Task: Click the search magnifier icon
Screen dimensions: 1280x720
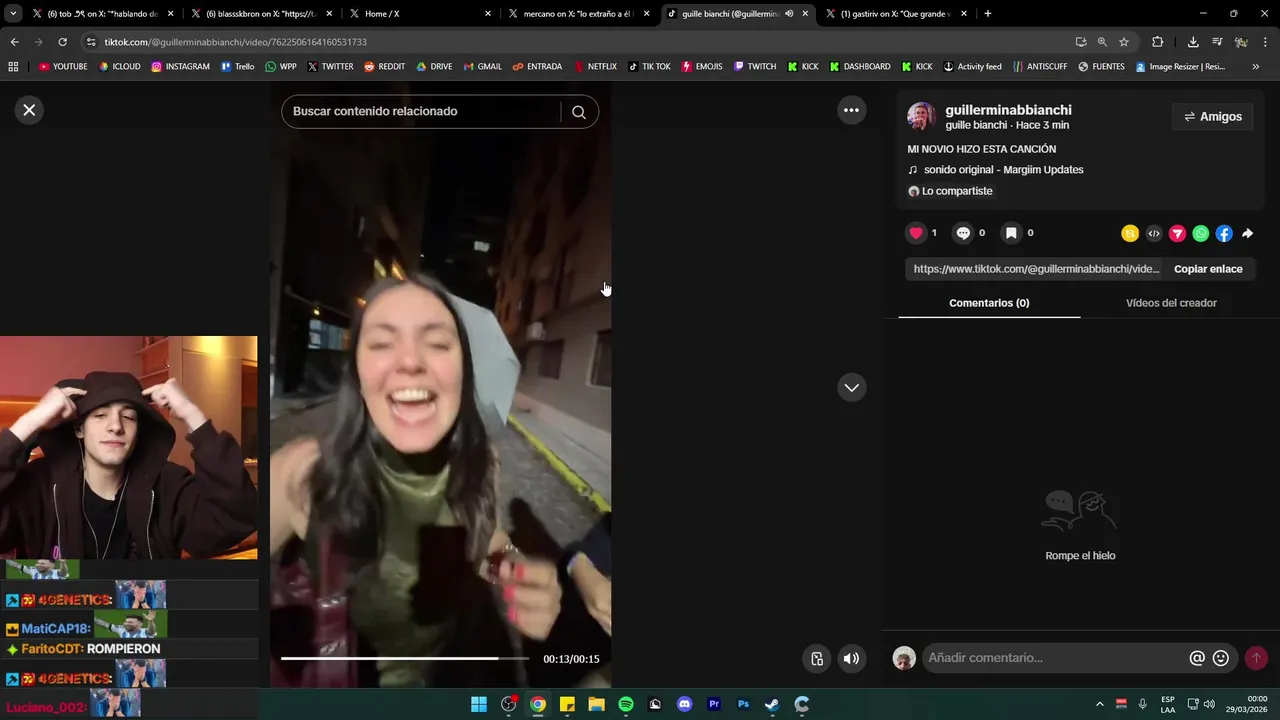Action: click(x=579, y=112)
